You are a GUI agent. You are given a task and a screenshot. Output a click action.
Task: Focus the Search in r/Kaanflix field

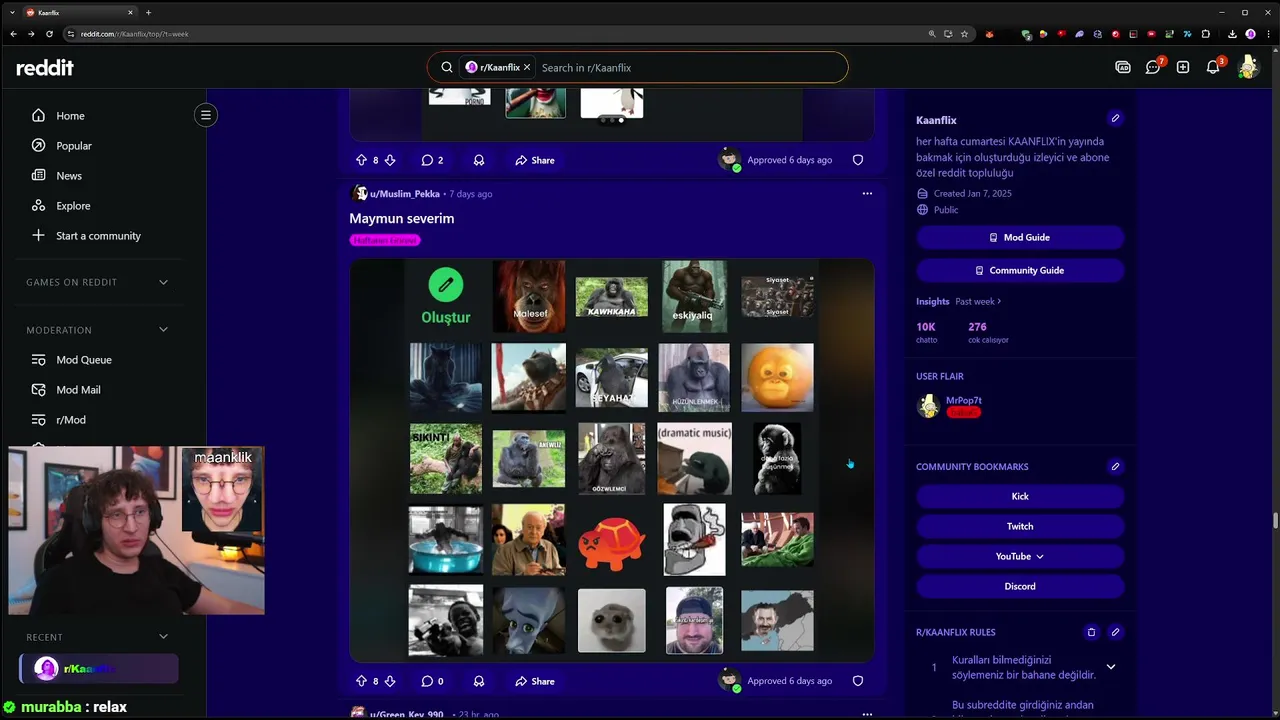[690, 68]
